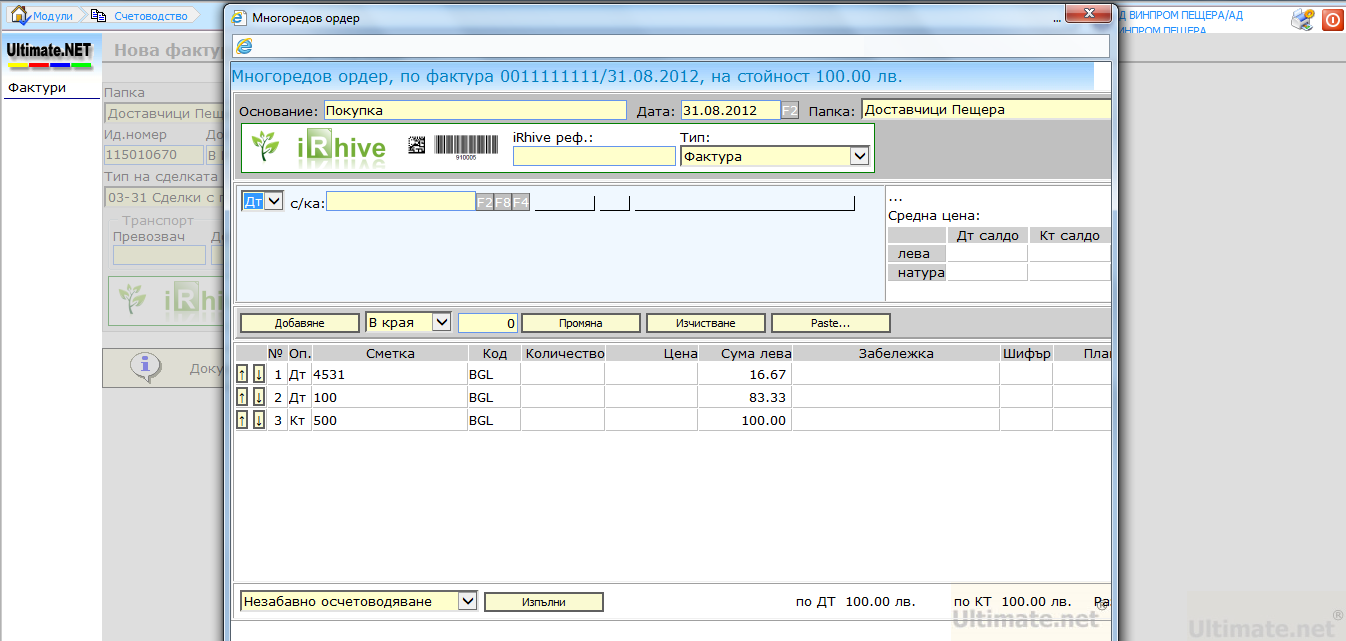The width and height of the screenshot is (1346, 641).
Task: Click the Изпълни button
Action: pyautogui.click(x=544, y=602)
